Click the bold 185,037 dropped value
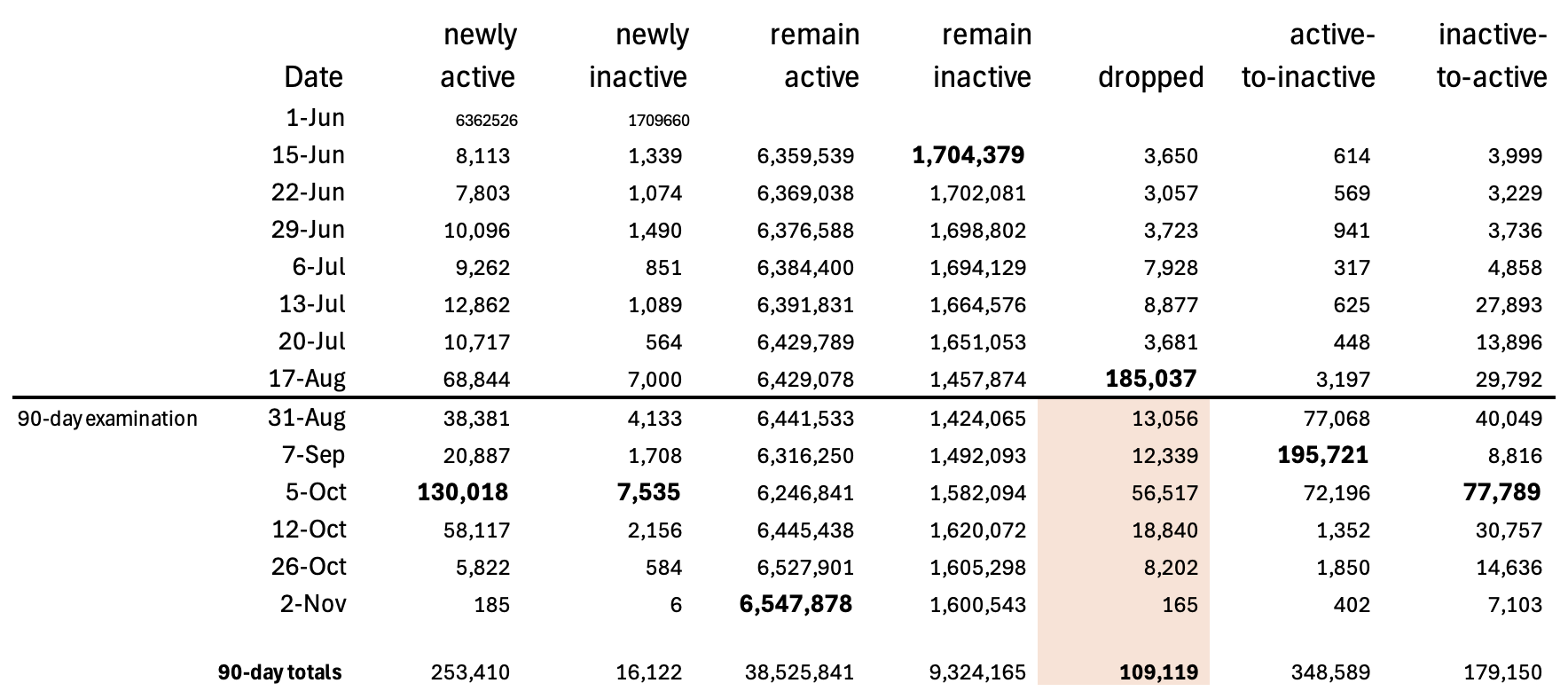This screenshot has width=1568, height=699. coord(1150,379)
